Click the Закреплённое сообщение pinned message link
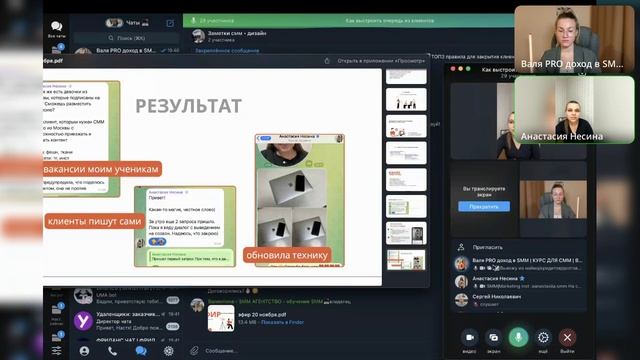 (227, 51)
